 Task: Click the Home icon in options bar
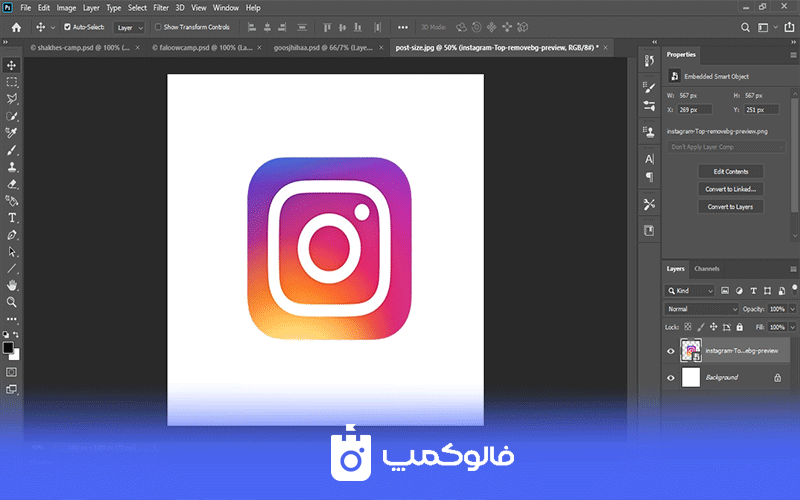click(x=16, y=28)
